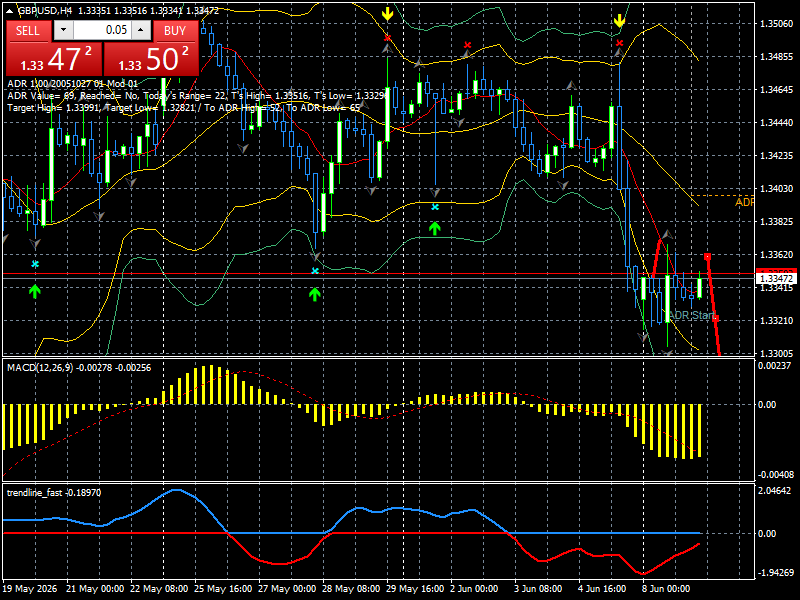Click the buy price tile 1.33 50

[151, 59]
